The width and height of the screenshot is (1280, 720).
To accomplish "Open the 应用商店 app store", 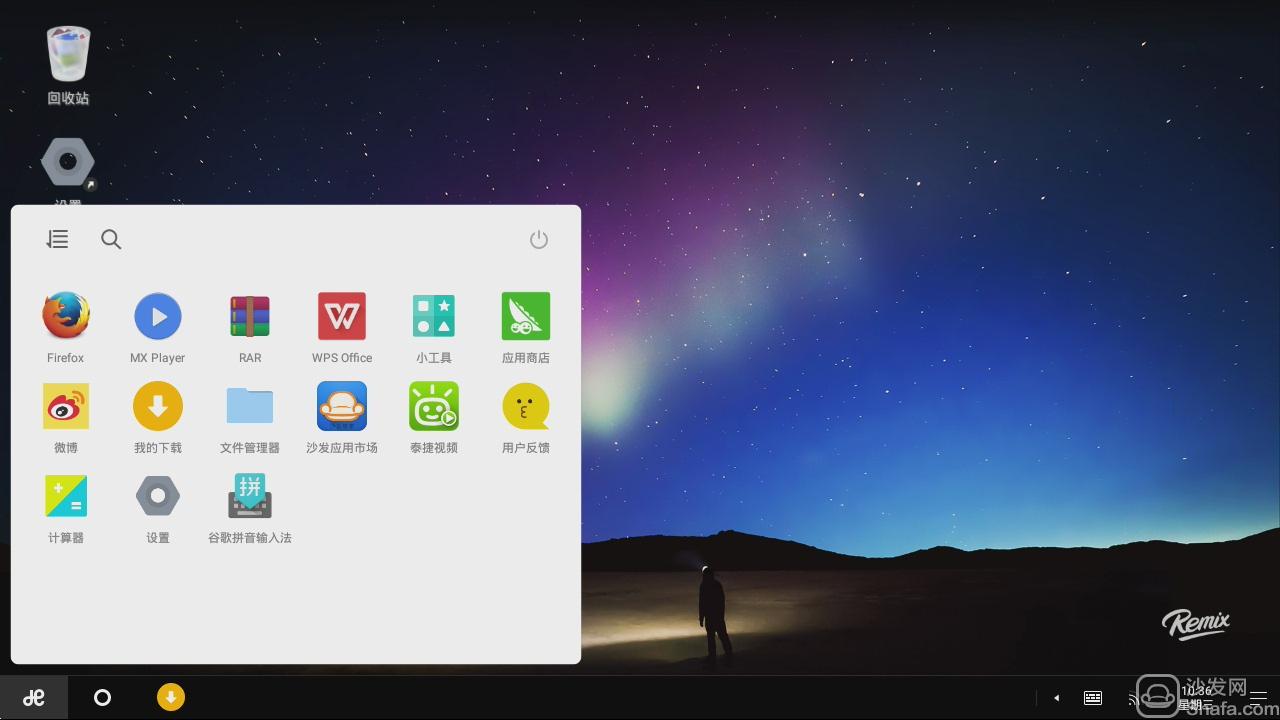I will 526,317.
